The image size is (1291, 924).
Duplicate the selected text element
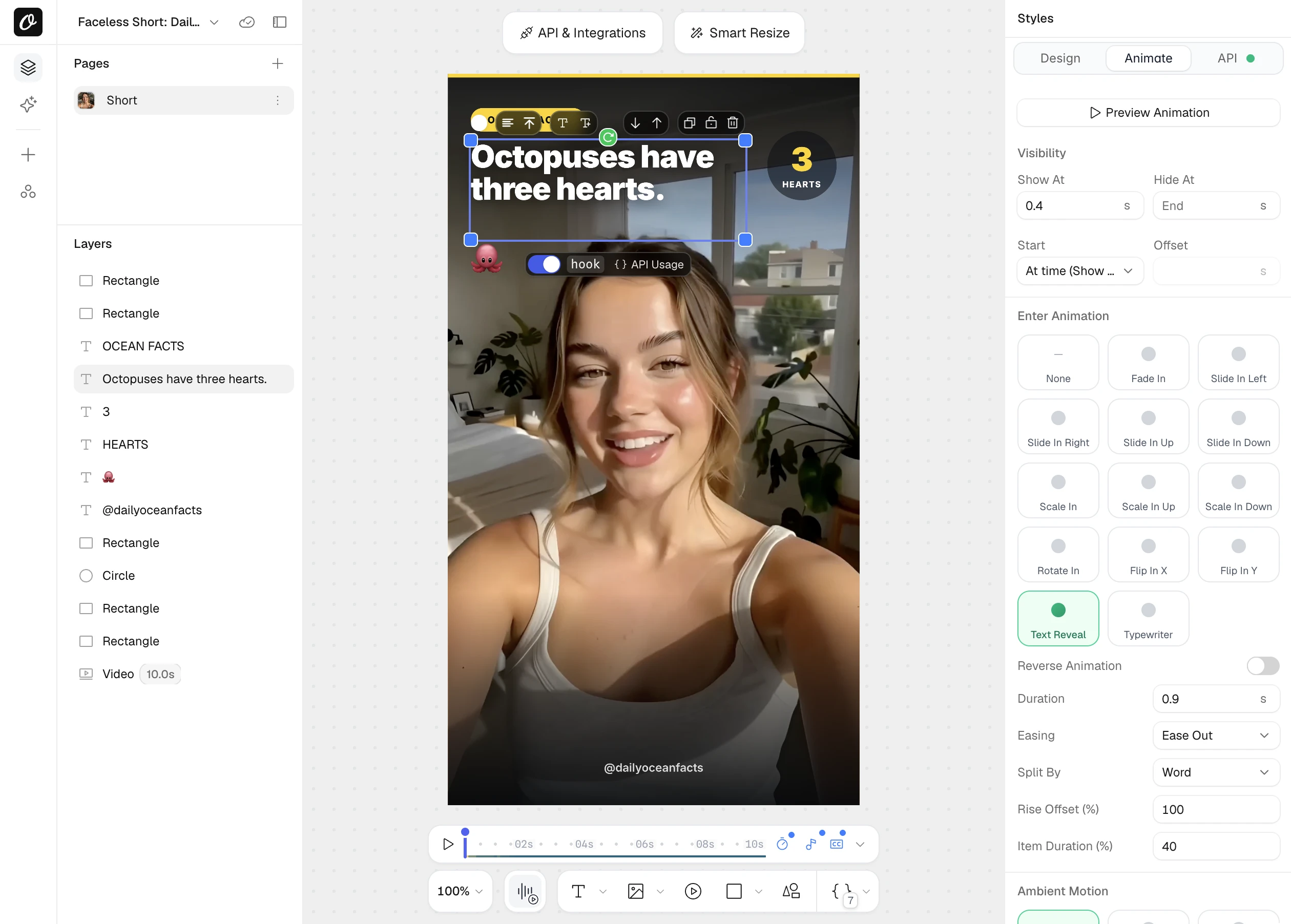pos(690,123)
